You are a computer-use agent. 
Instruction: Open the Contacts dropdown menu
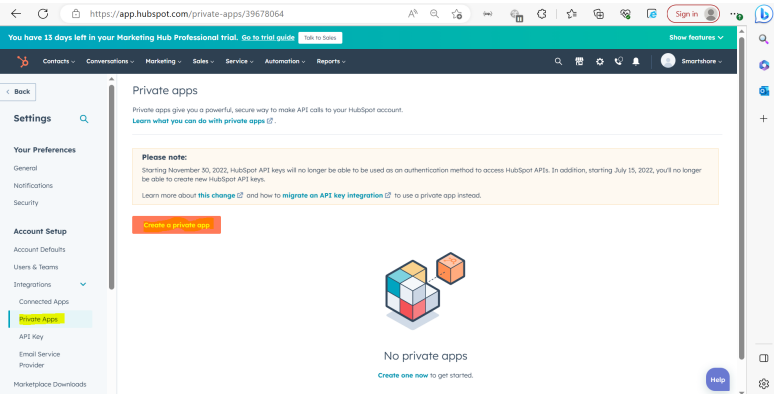click(59, 61)
